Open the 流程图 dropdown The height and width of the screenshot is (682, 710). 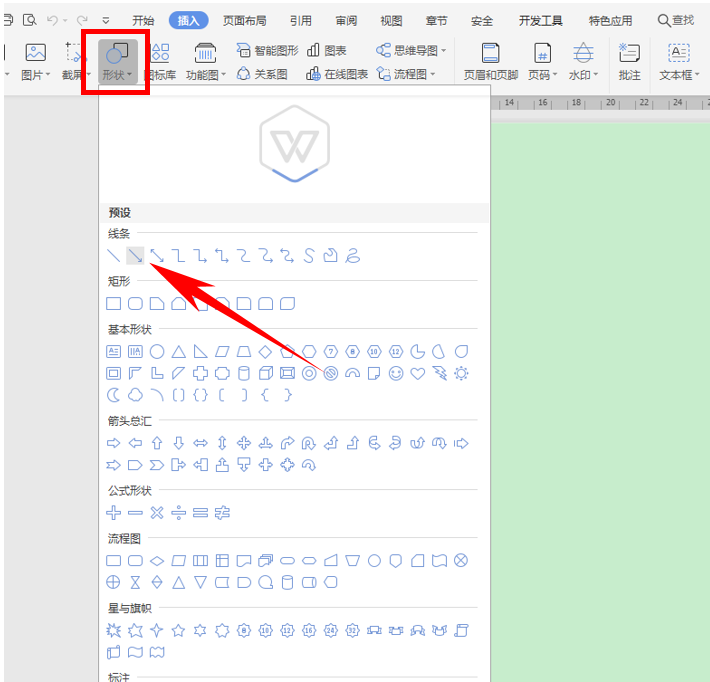click(x=406, y=74)
